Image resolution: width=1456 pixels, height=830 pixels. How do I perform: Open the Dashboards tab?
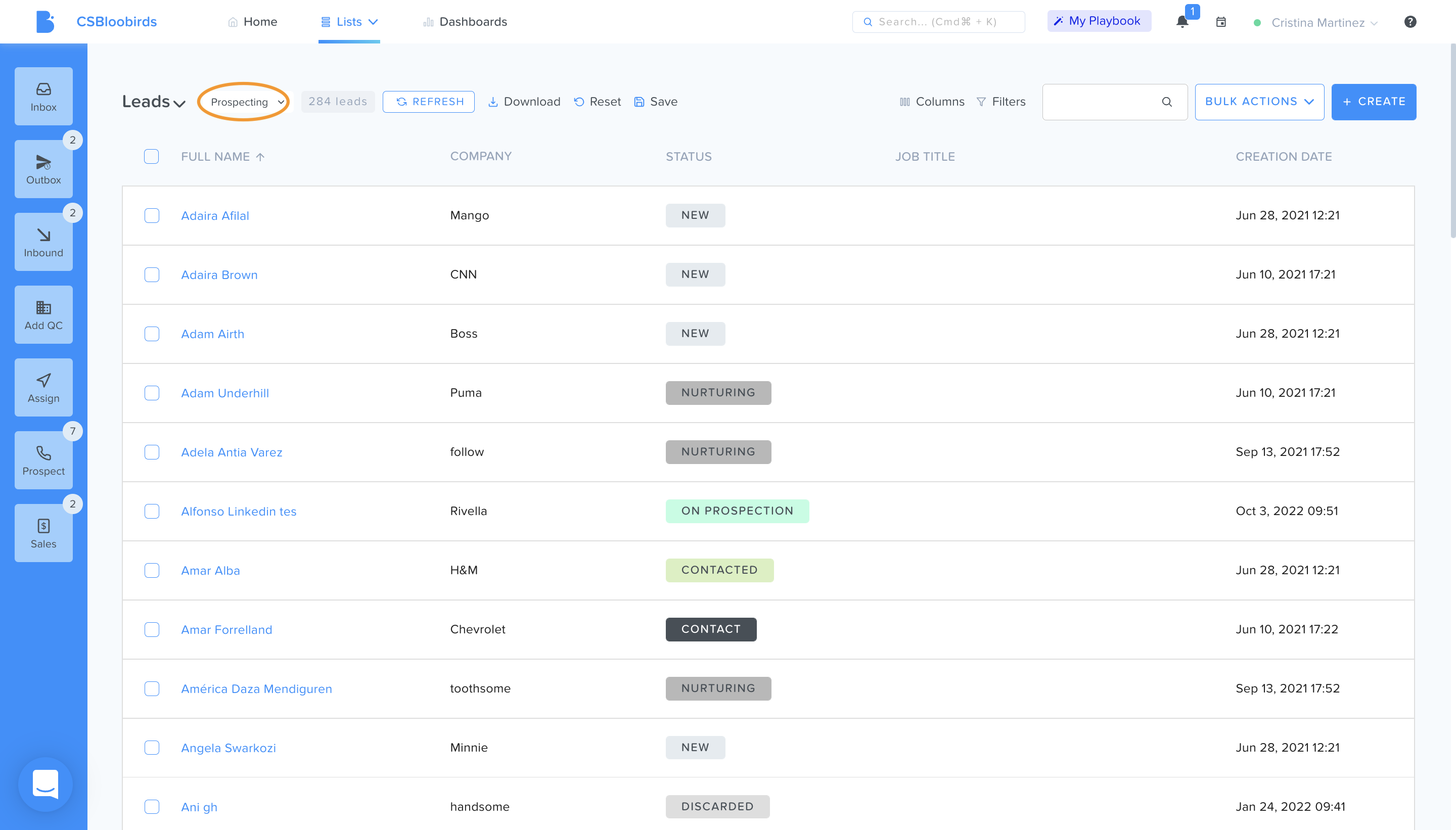[465, 22]
